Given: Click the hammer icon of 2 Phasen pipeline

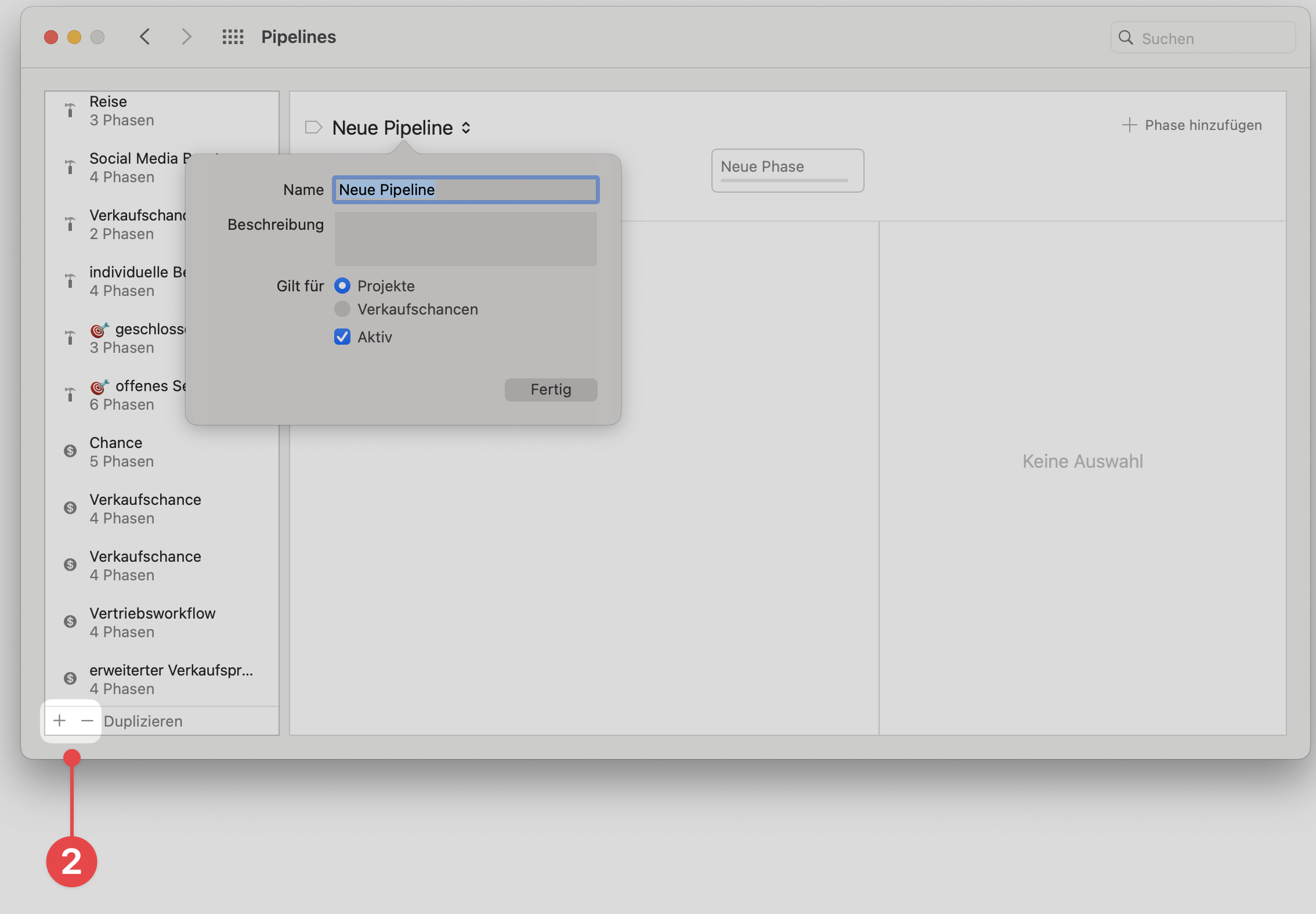Looking at the screenshot, I should pos(70,224).
